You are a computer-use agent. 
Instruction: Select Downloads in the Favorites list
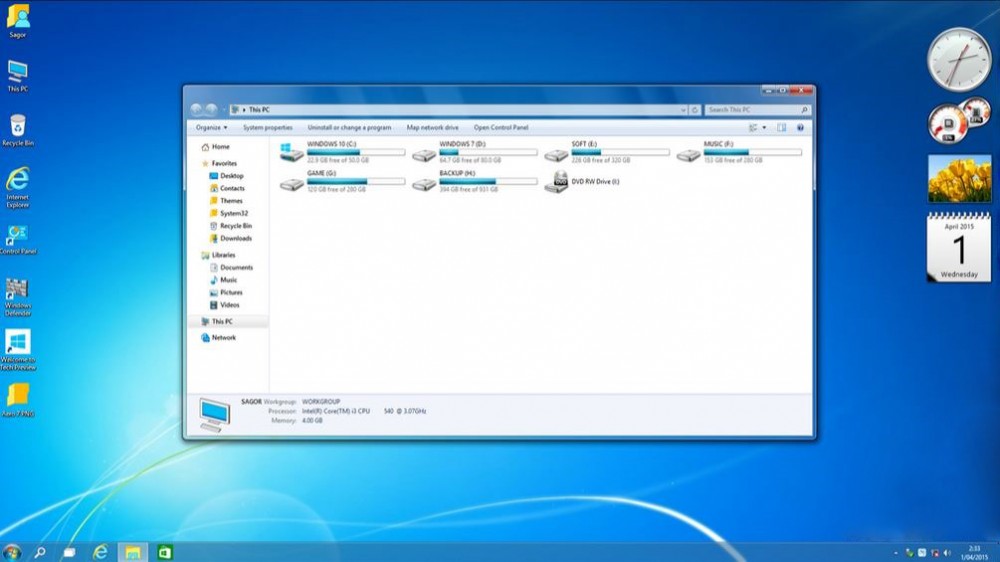point(236,238)
